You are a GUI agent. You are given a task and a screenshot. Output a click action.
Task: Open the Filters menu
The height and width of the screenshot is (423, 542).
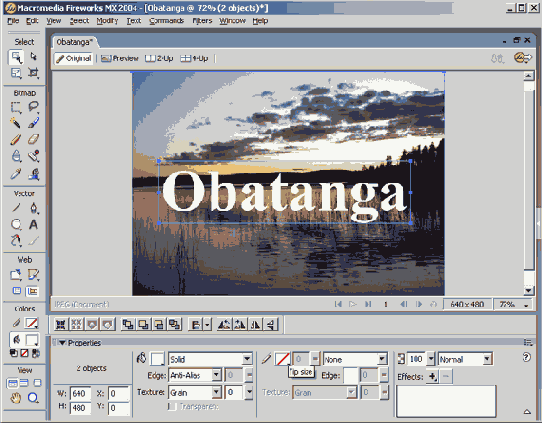[202, 21]
